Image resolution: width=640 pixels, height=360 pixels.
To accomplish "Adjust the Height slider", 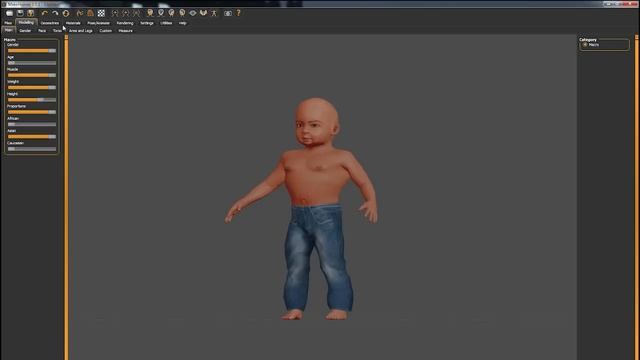I will [32, 100].
